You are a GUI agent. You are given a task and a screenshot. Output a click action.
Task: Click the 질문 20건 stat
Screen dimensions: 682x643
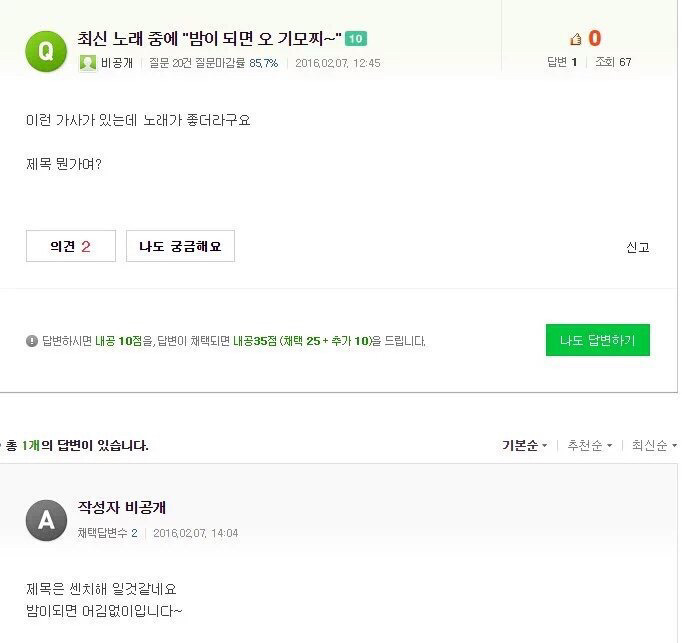(x=169, y=62)
